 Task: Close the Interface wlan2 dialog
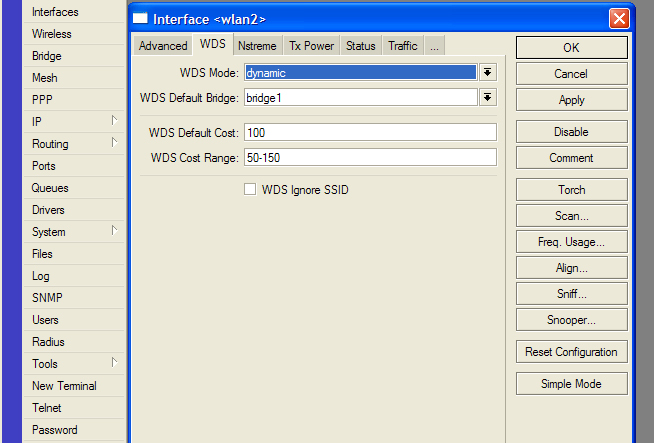click(x=619, y=19)
